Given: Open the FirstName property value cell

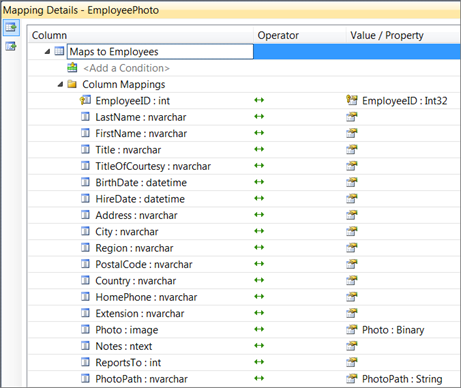Looking at the screenshot, I should pos(403,133).
